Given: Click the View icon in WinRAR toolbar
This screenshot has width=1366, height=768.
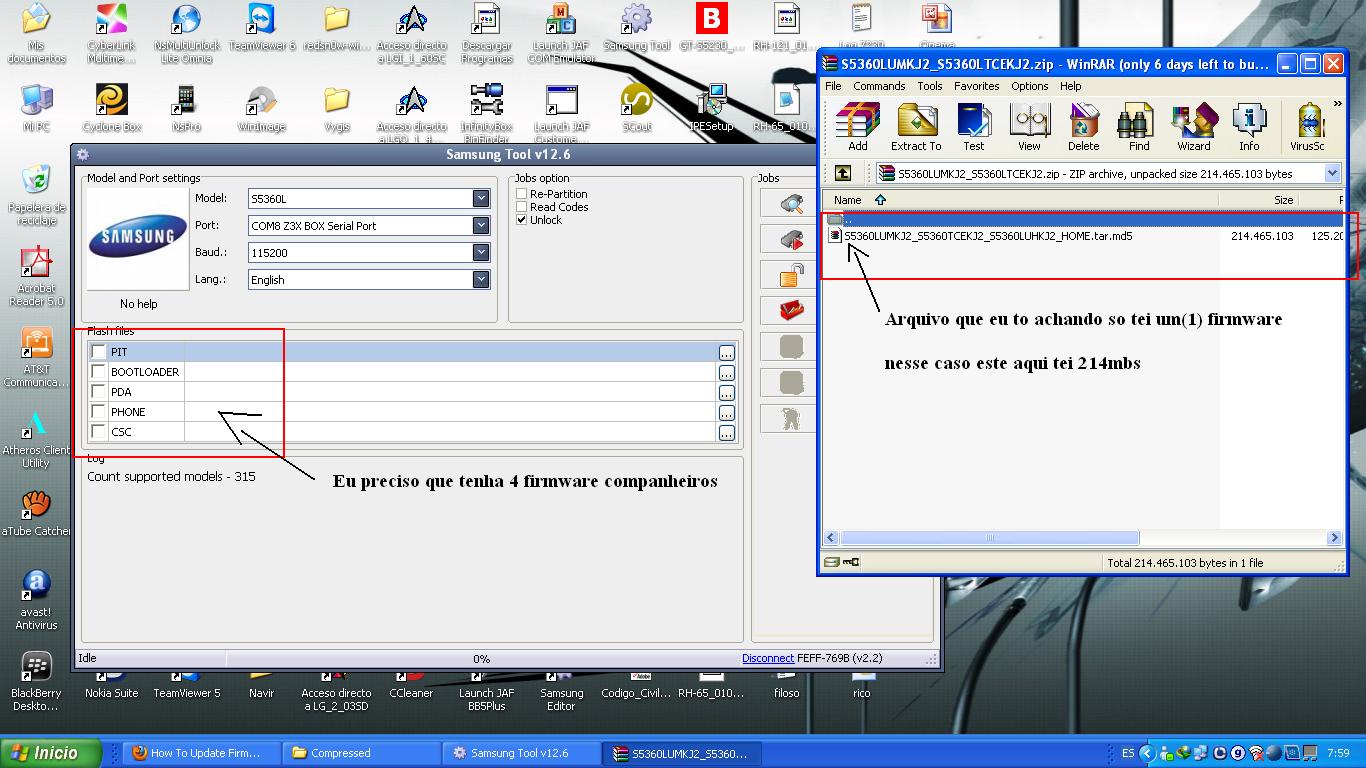Looking at the screenshot, I should pyautogui.click(x=1029, y=127).
